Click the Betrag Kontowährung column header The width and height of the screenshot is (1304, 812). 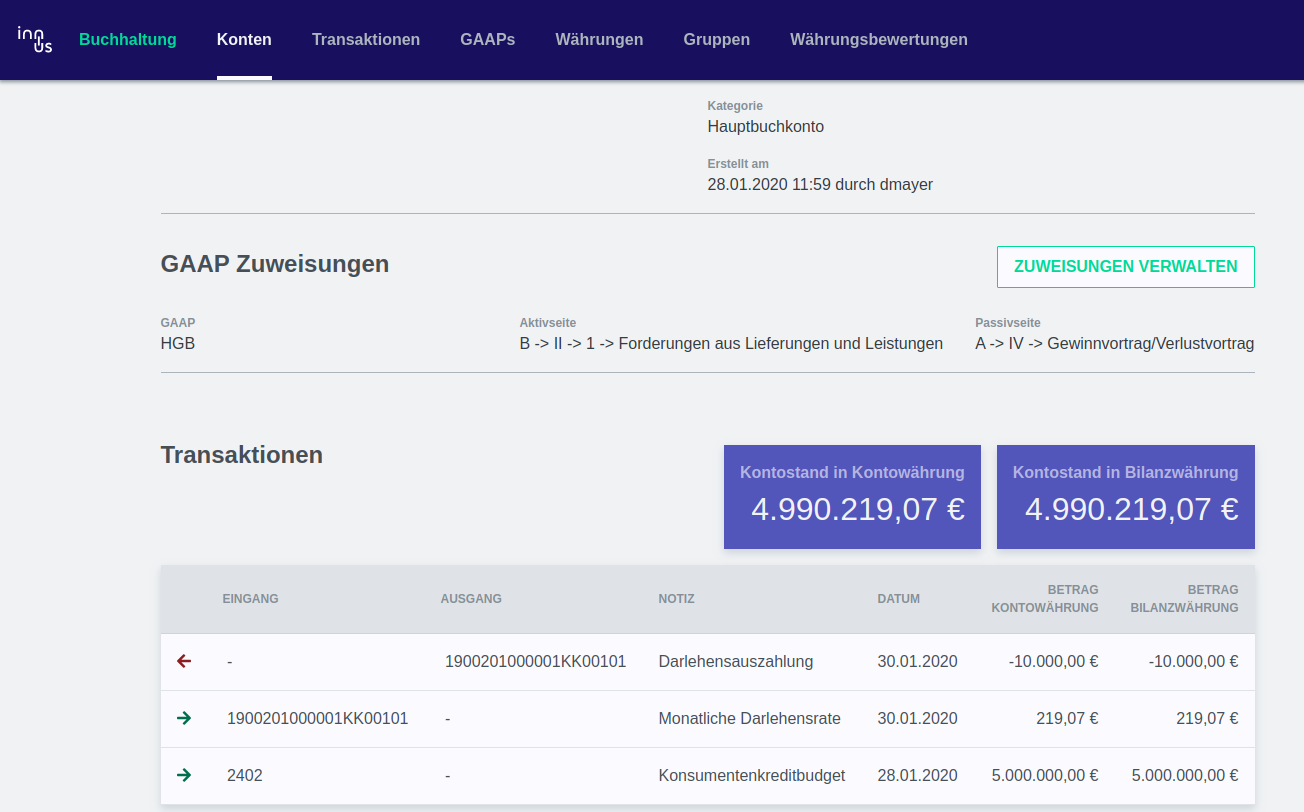[x=1045, y=599]
